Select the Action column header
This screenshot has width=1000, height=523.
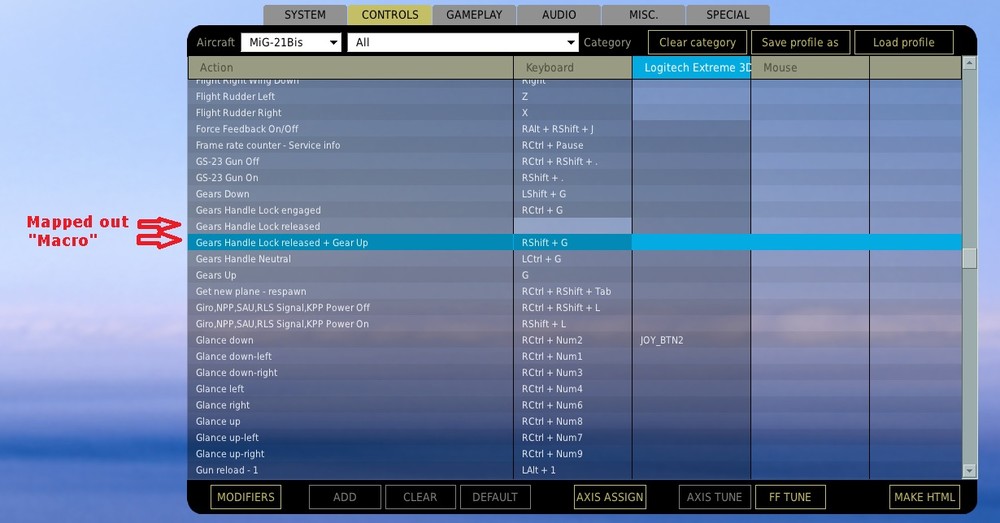coord(351,68)
